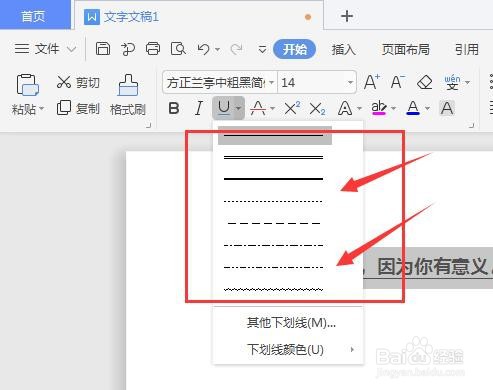Apply text highlight color icon

(379, 108)
